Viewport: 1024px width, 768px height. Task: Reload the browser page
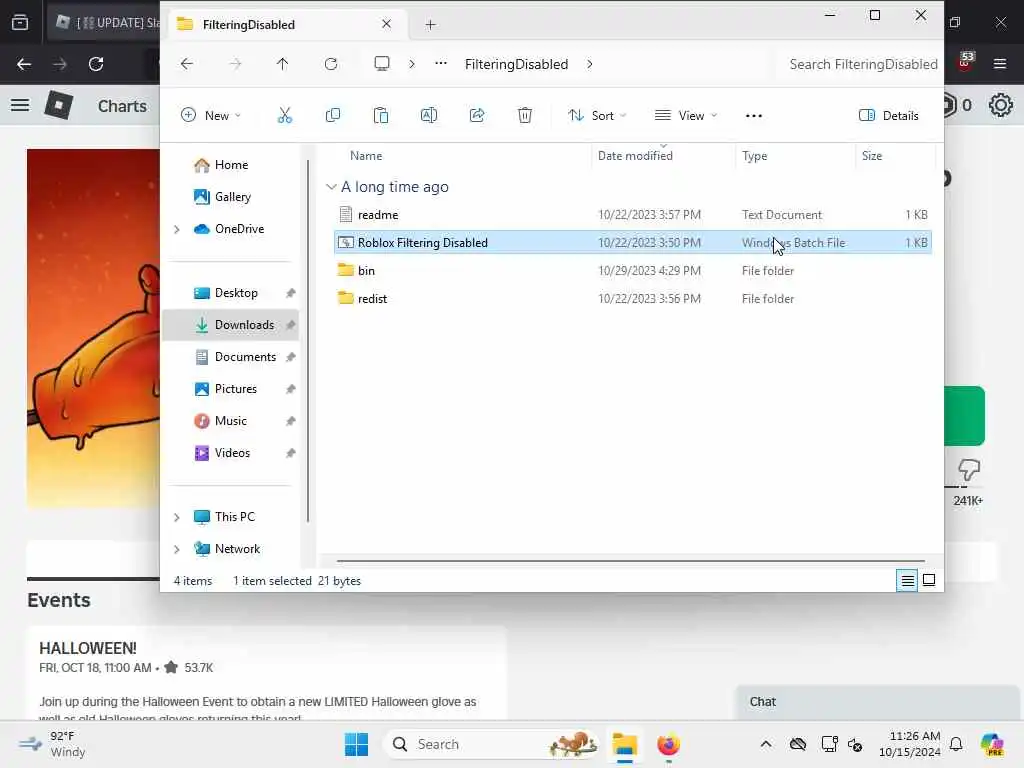pyautogui.click(x=96, y=64)
